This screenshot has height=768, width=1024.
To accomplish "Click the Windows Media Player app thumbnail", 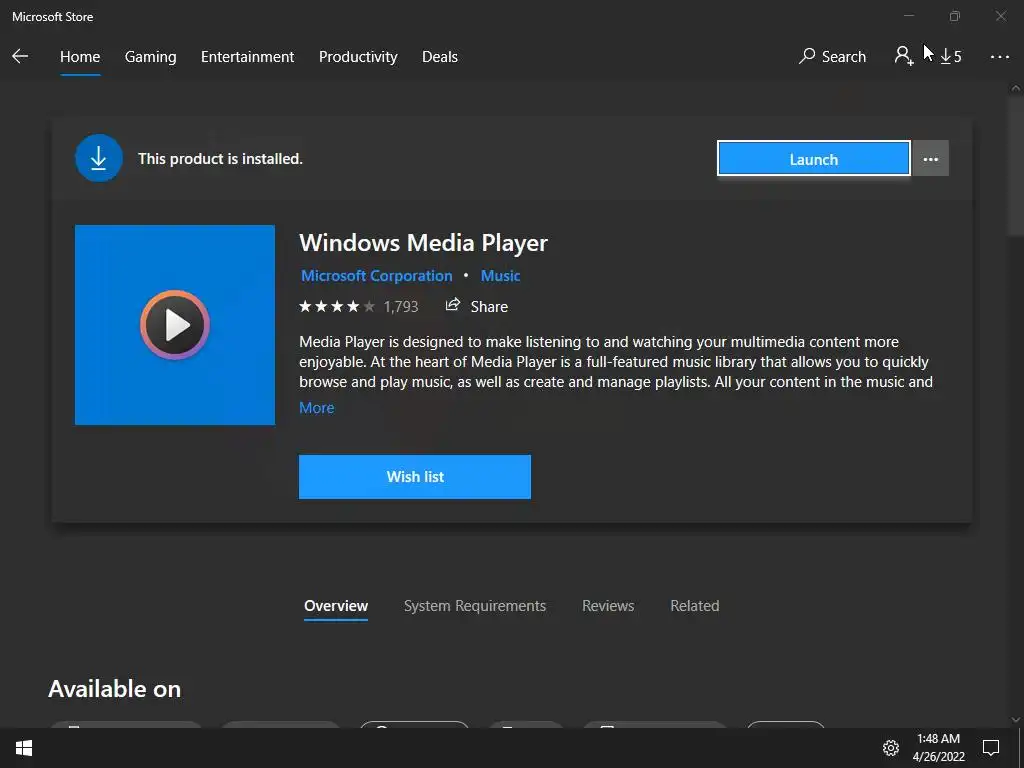I will (175, 325).
